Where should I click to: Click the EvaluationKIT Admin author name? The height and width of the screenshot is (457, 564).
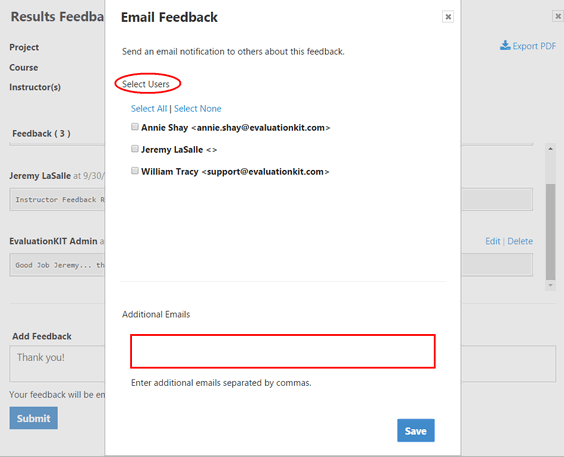[53, 241]
